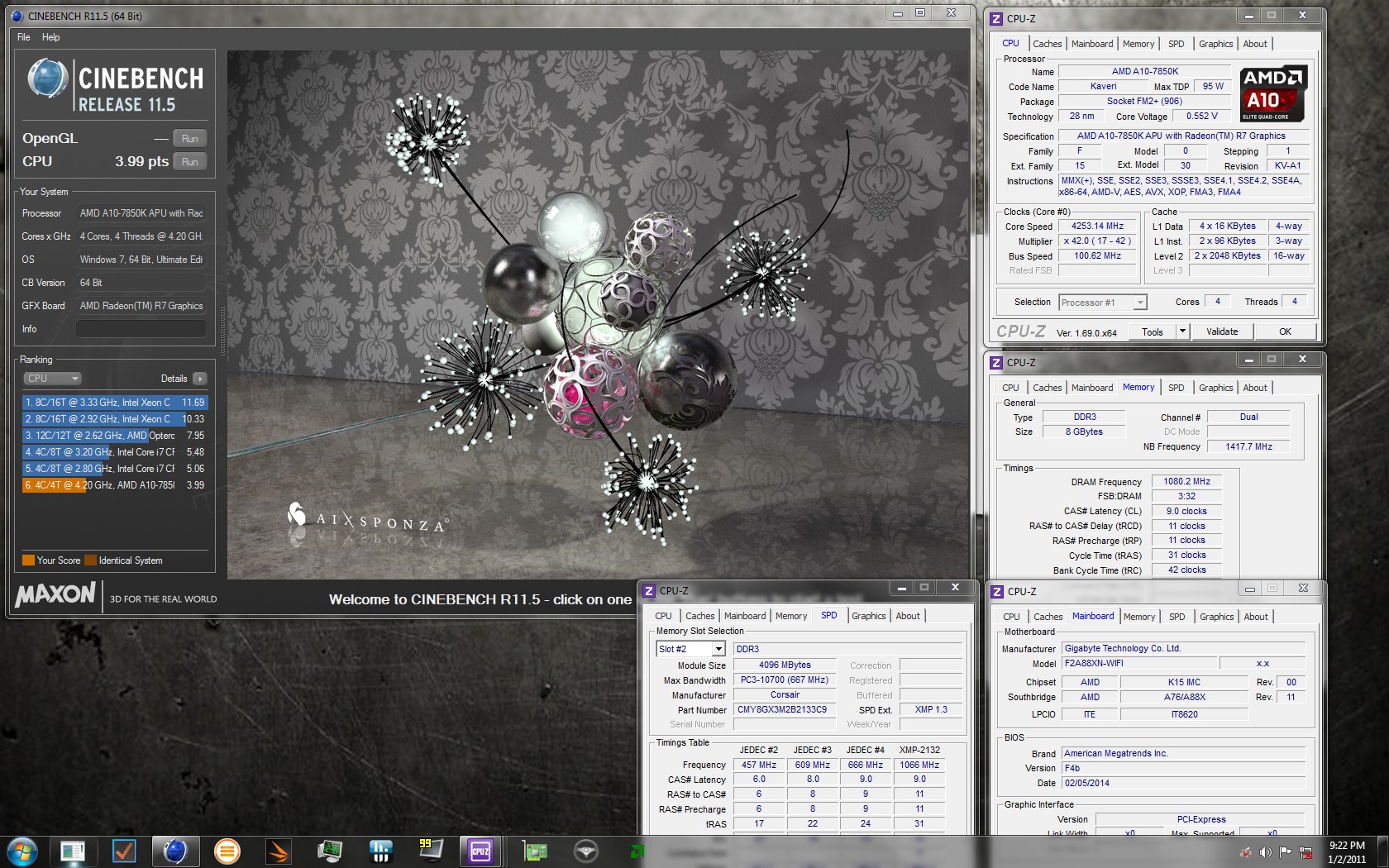
Task: Click the CPU-Z icon in the taskbar
Action: (480, 851)
